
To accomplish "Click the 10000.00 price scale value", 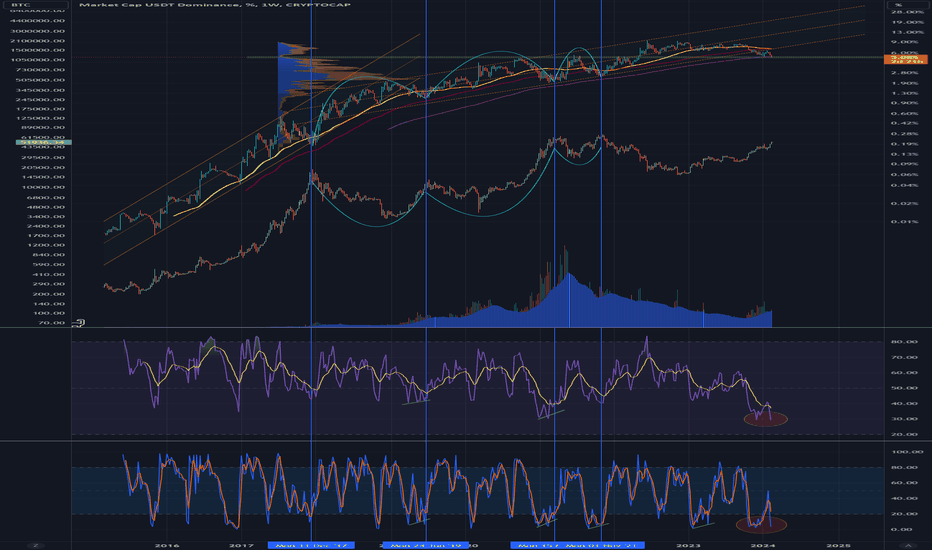I will click(x=43, y=187).
